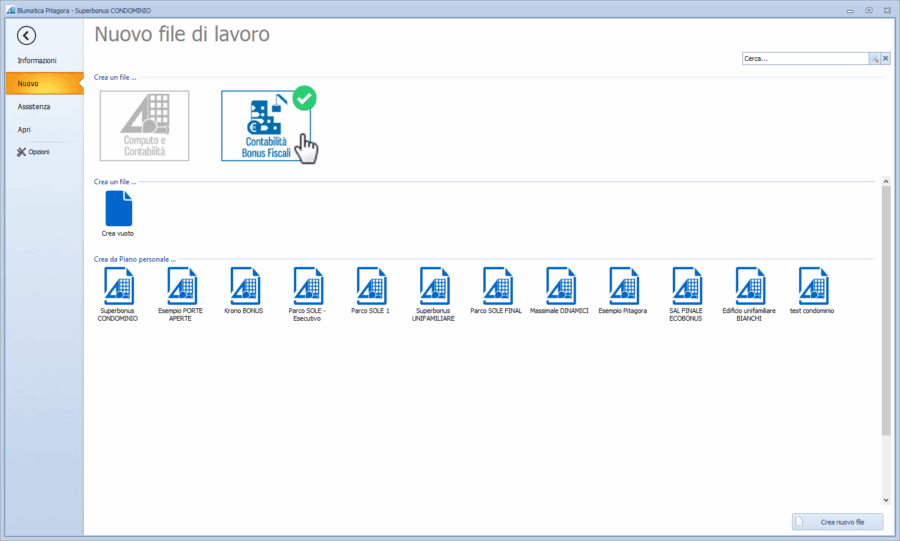This screenshot has width=900, height=541.
Task: Open the Assistenza menu item
Action: pyautogui.click(x=34, y=107)
